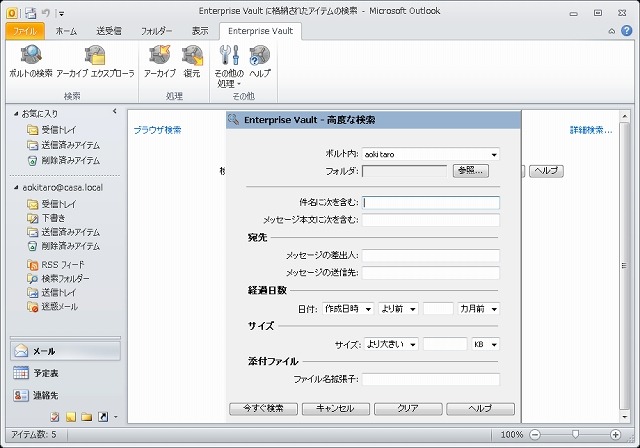Viewport: 640px width, 448px height.
Task: Open the より前 date comparison dropdown
Action: click(398, 309)
